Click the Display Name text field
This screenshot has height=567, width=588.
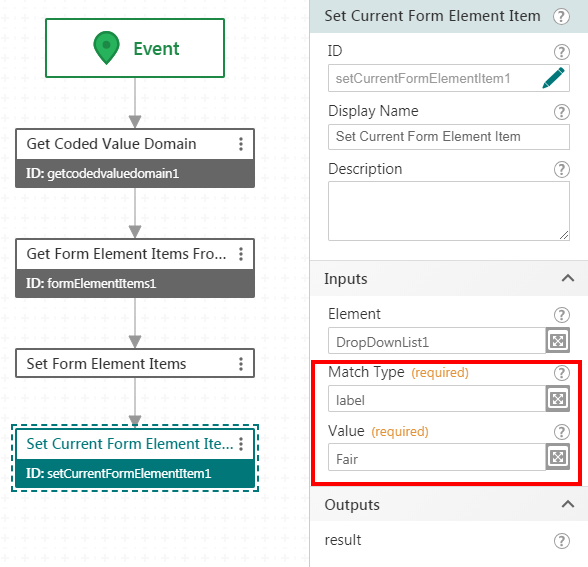448,137
